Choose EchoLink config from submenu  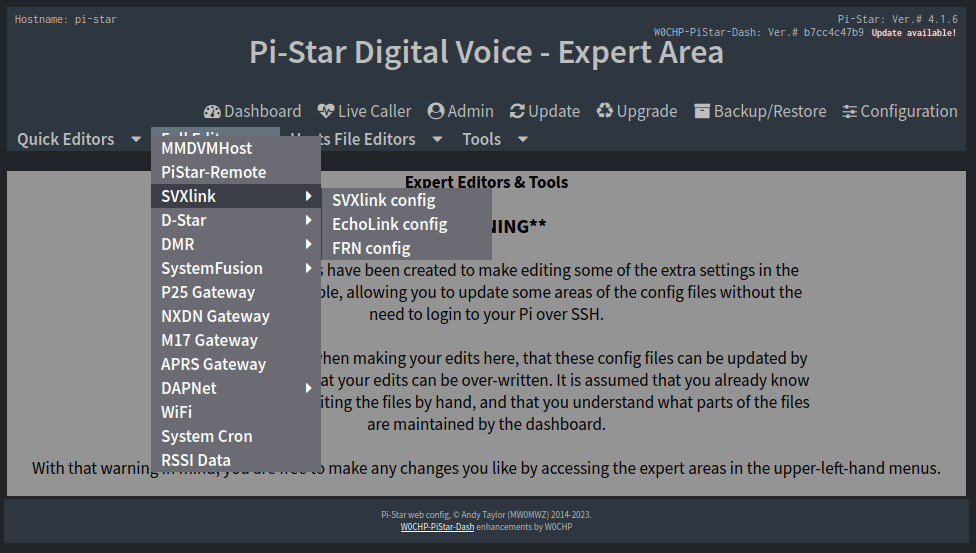tap(406, 224)
